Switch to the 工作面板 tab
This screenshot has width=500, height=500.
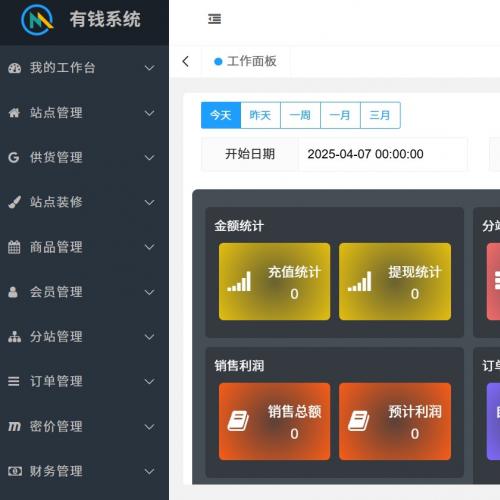(246, 61)
